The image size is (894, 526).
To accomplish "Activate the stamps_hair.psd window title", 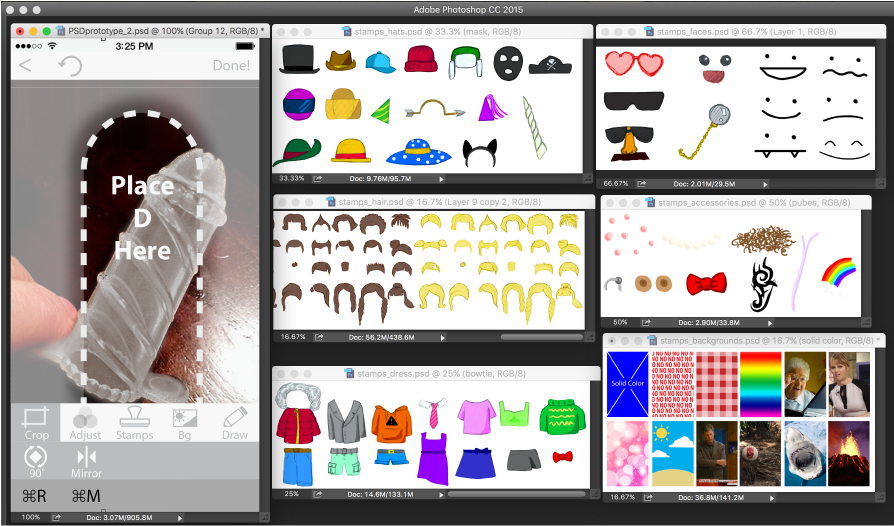I will (x=438, y=202).
